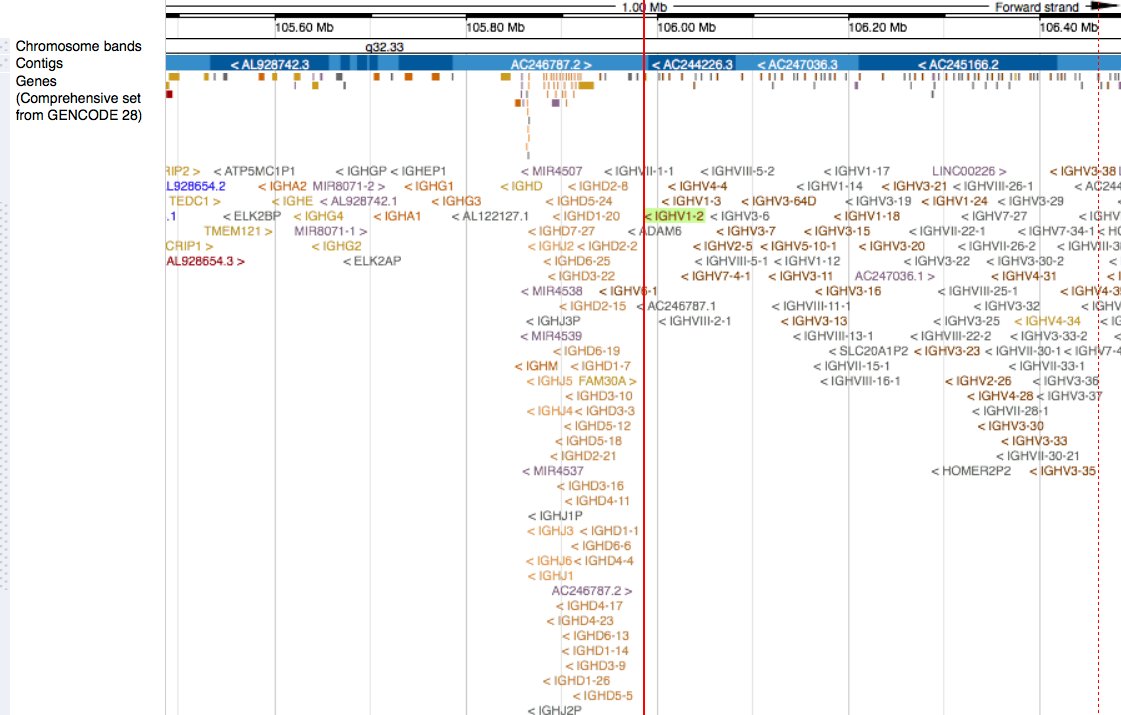Select the IGHV7-4-1 gene label
1121x715 pixels.
click(716, 276)
